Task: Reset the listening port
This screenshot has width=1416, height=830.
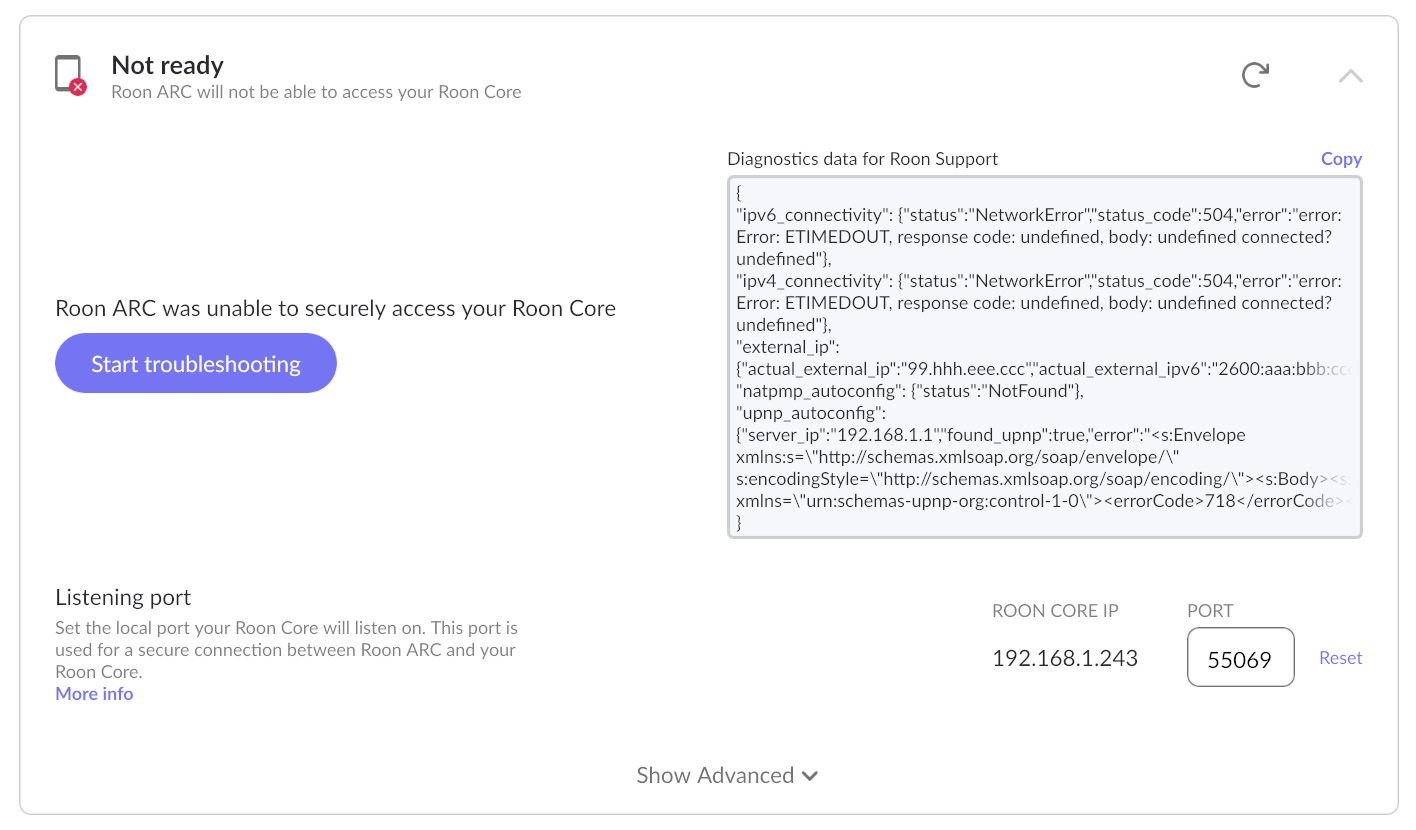Action: (1340, 658)
